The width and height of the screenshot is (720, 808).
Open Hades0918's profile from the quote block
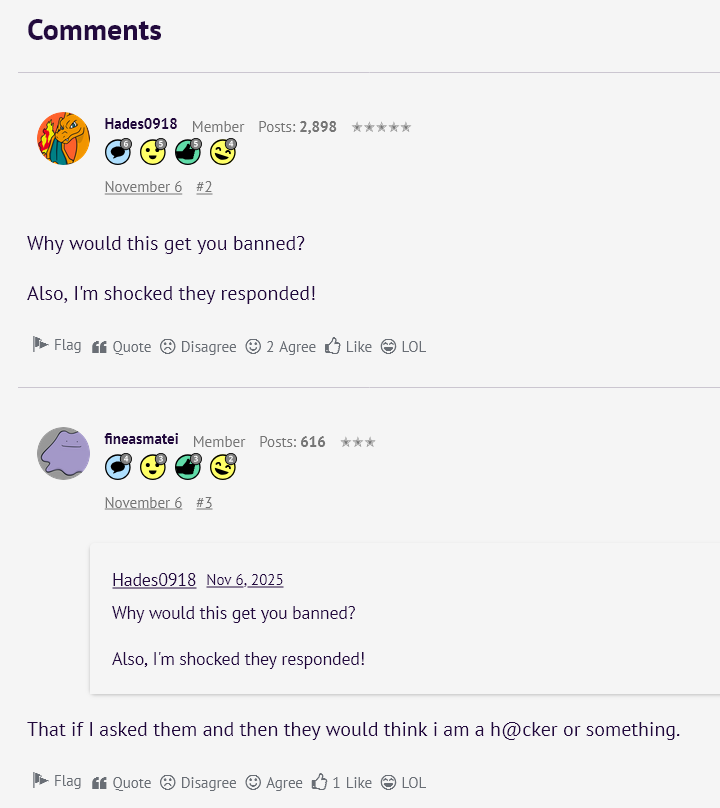(154, 580)
